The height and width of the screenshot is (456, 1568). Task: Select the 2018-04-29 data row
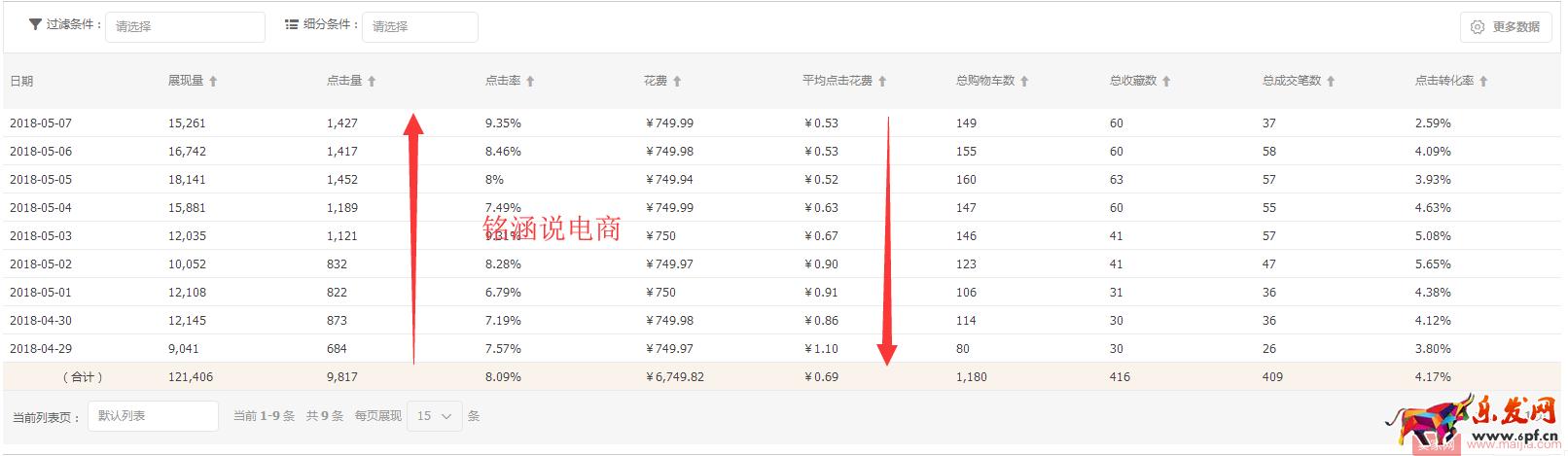41,349
